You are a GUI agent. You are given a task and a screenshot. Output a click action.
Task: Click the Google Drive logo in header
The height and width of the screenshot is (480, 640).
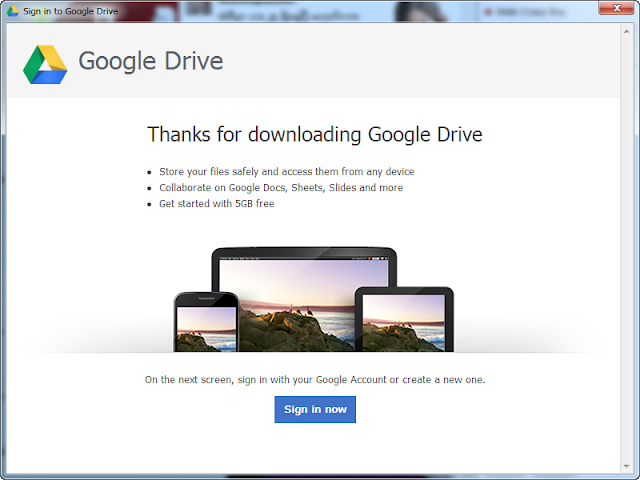tap(45, 64)
